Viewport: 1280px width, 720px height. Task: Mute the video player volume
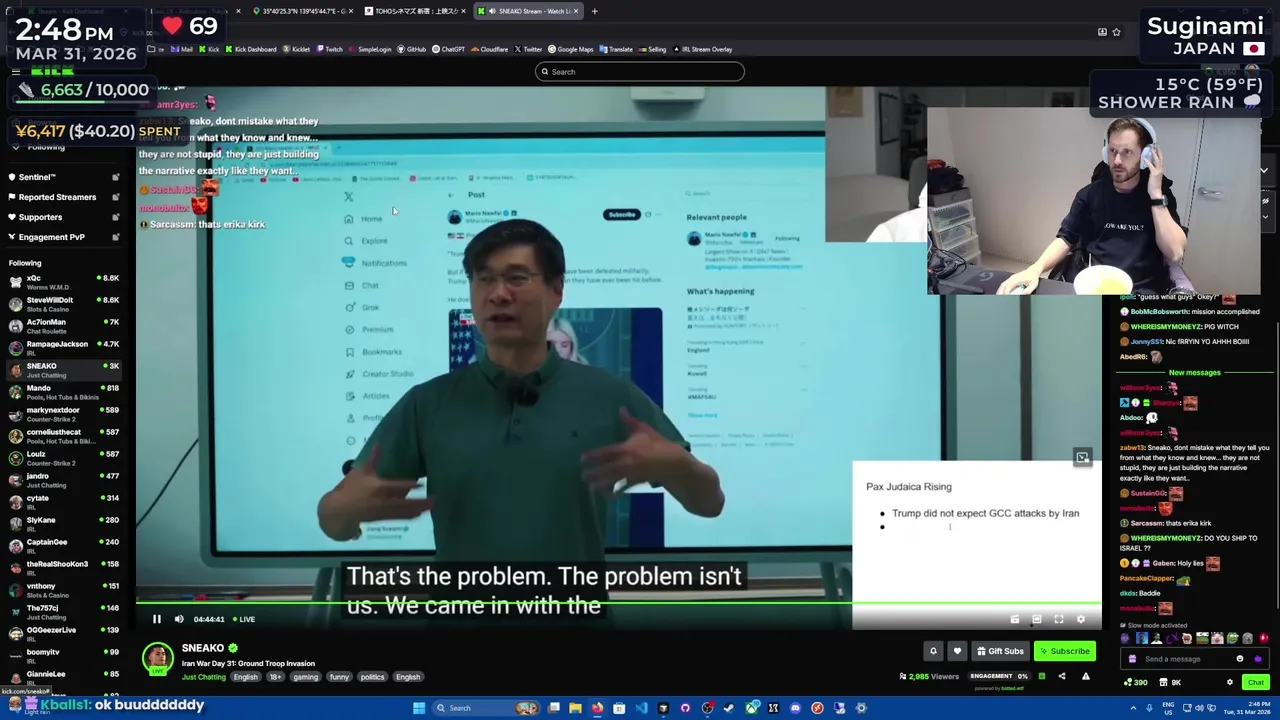pos(179,619)
